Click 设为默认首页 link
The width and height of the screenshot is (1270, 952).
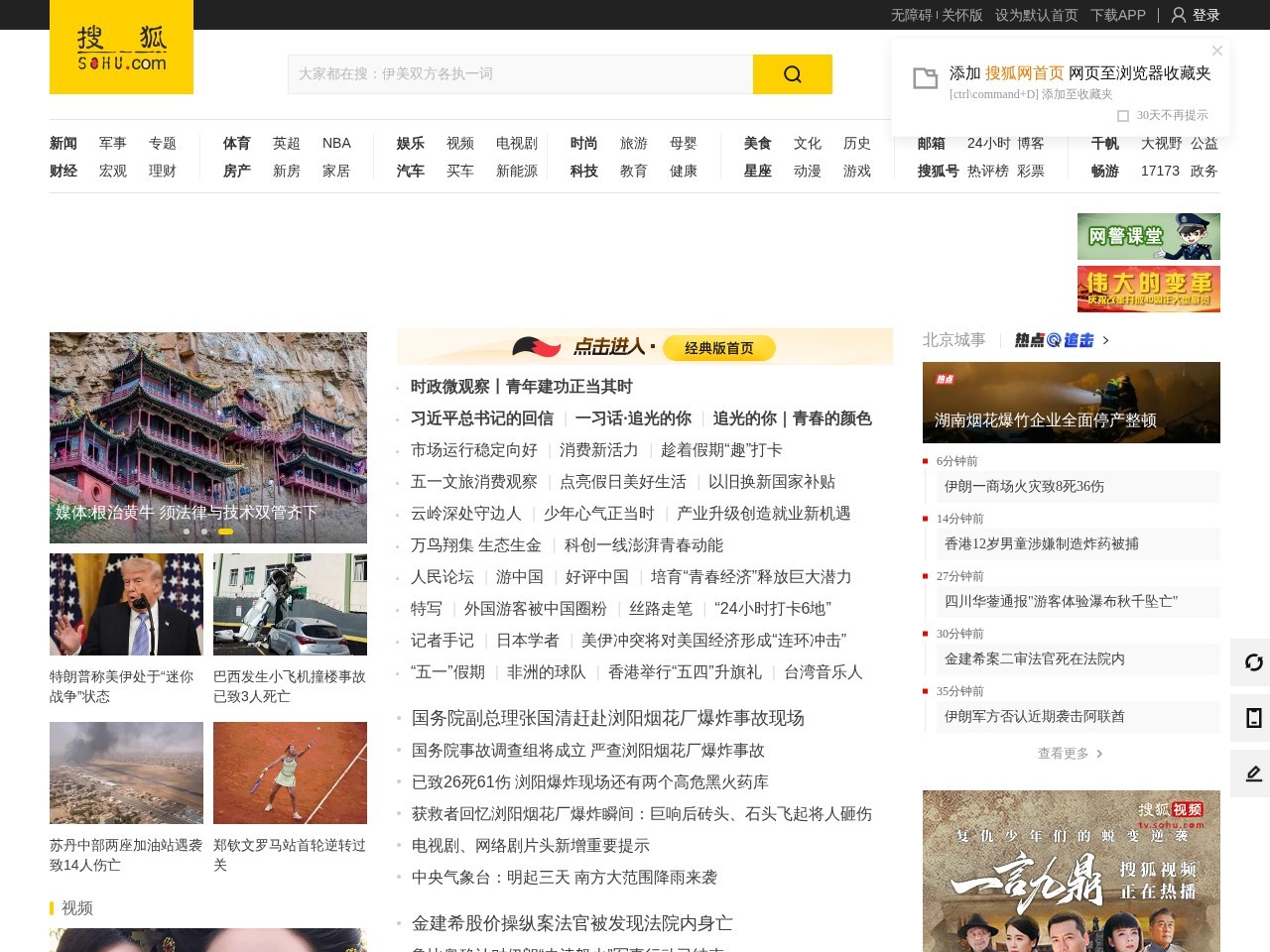point(1037,15)
